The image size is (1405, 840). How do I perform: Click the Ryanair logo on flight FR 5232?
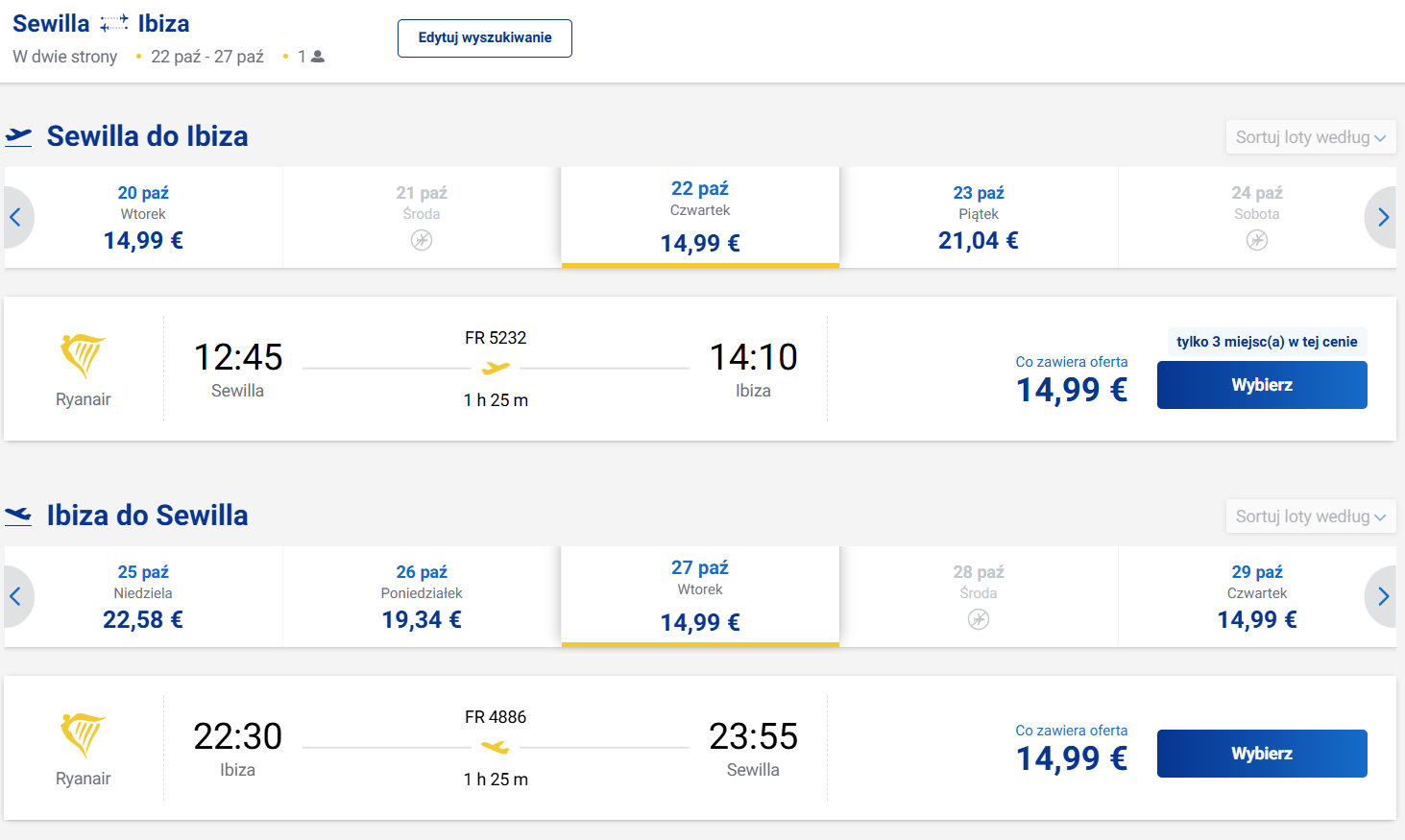click(x=83, y=356)
